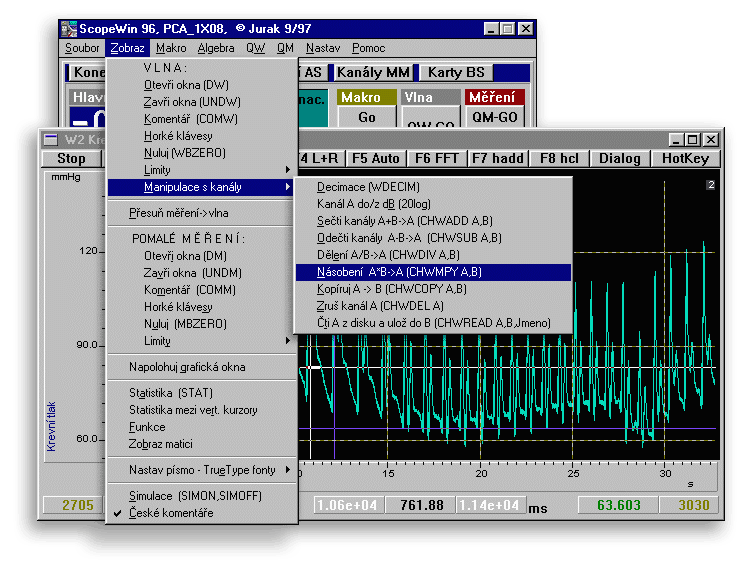
Task: Click the 1.06e+04 cursor value field
Action: click(x=347, y=505)
